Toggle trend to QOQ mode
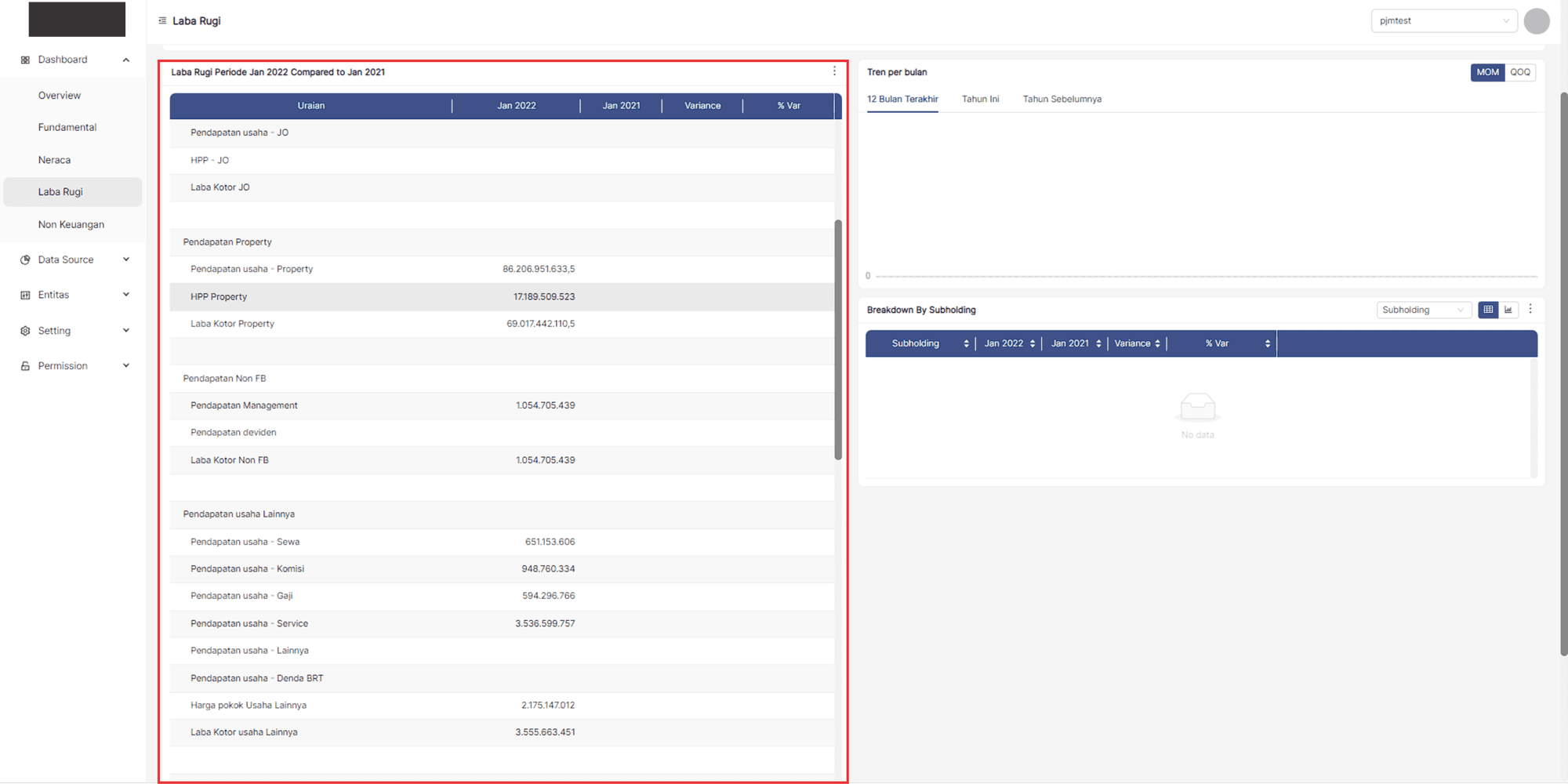 pos(1520,72)
